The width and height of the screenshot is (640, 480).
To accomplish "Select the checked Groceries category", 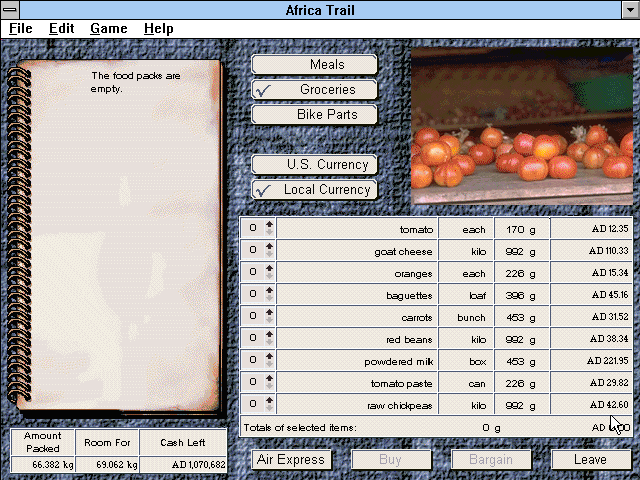I will point(314,89).
